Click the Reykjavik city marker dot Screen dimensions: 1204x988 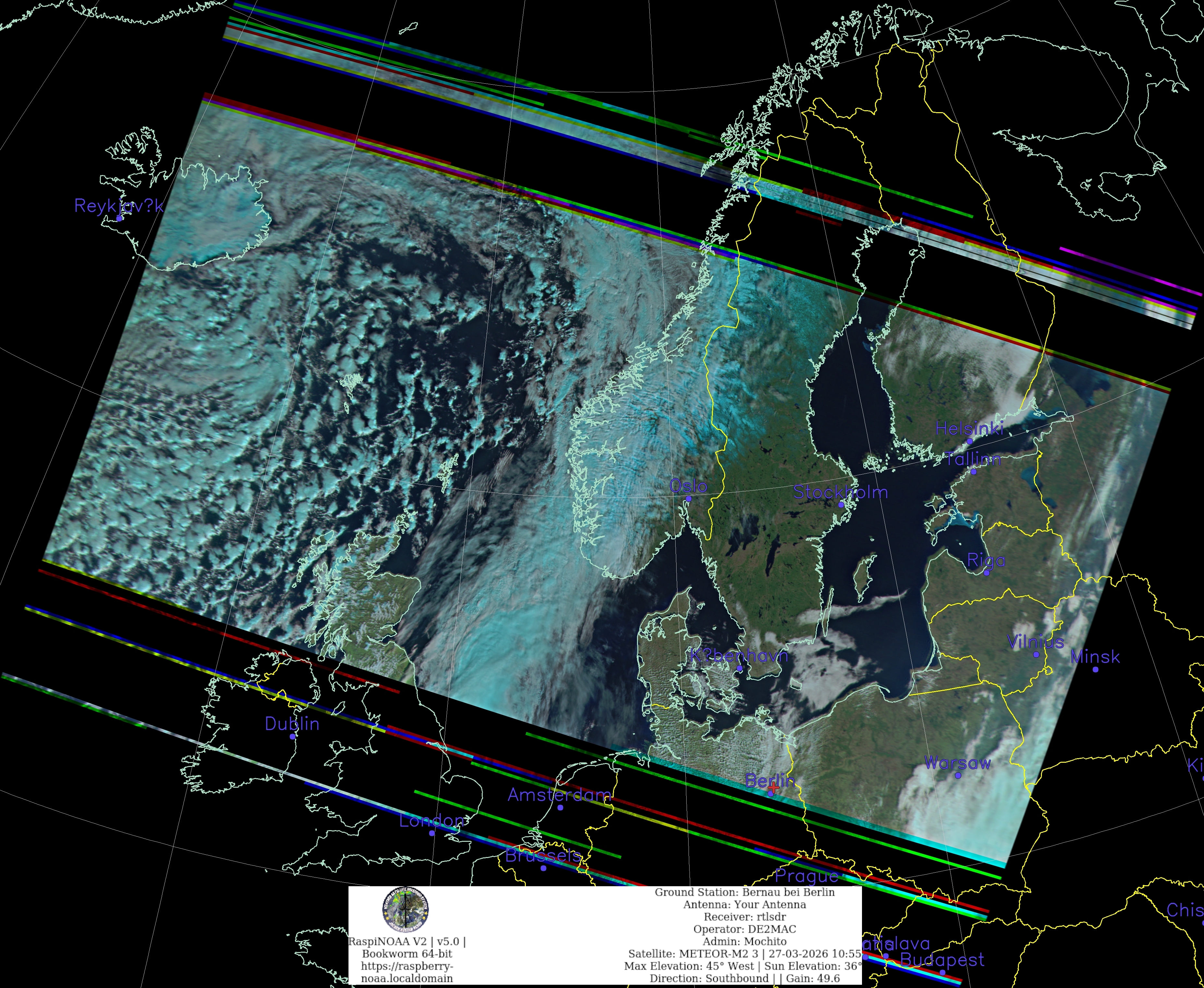tap(119, 218)
